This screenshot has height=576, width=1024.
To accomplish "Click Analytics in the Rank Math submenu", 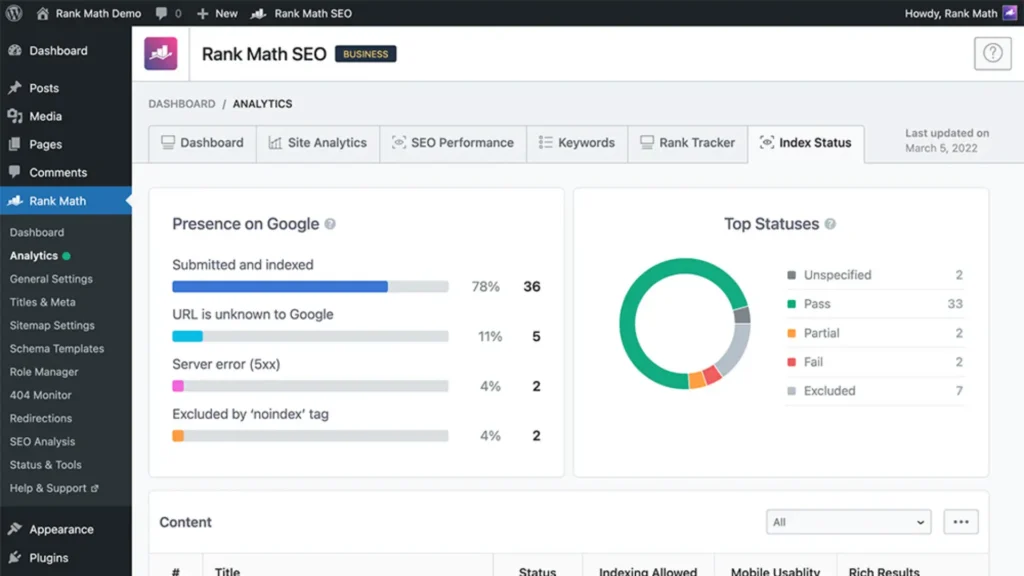I will tap(33, 255).
